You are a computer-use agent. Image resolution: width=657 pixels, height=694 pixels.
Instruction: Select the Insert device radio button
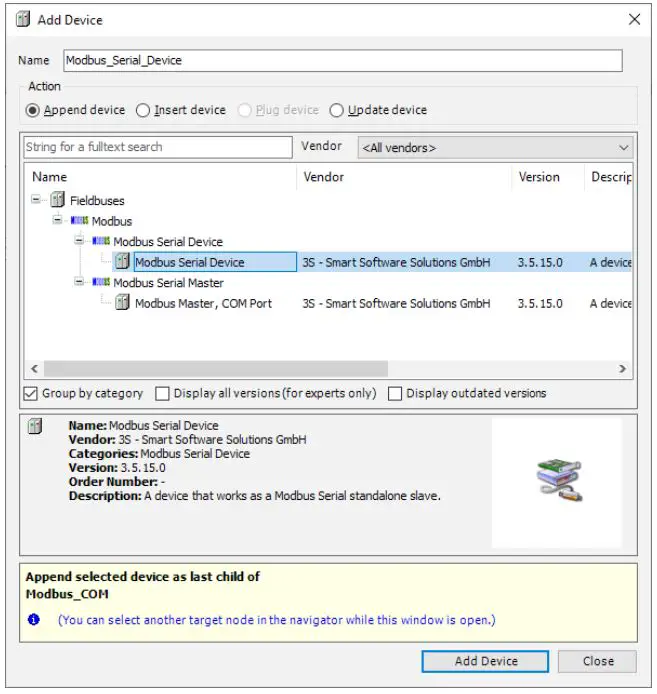click(143, 110)
